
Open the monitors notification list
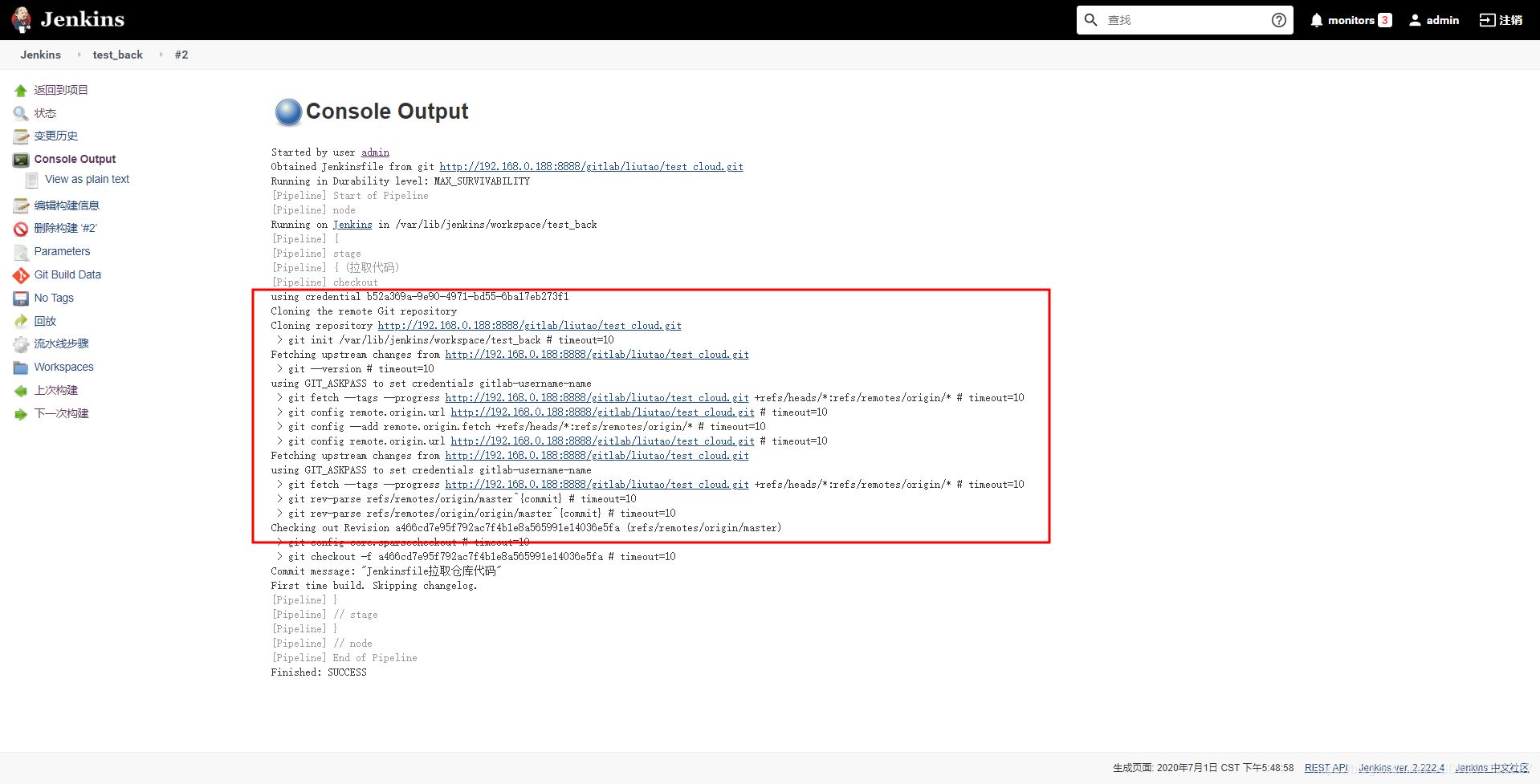coord(1351,20)
